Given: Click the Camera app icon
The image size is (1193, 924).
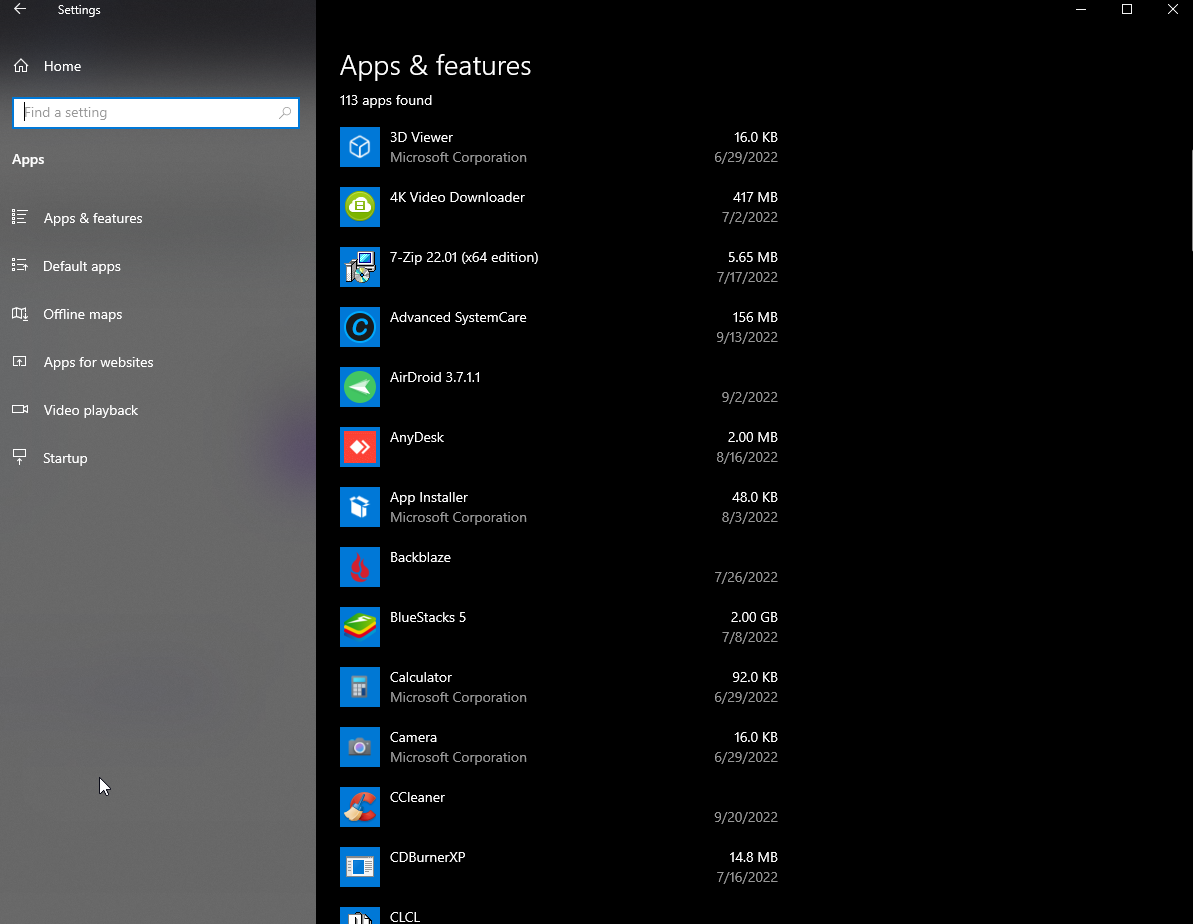Looking at the screenshot, I should tap(360, 747).
